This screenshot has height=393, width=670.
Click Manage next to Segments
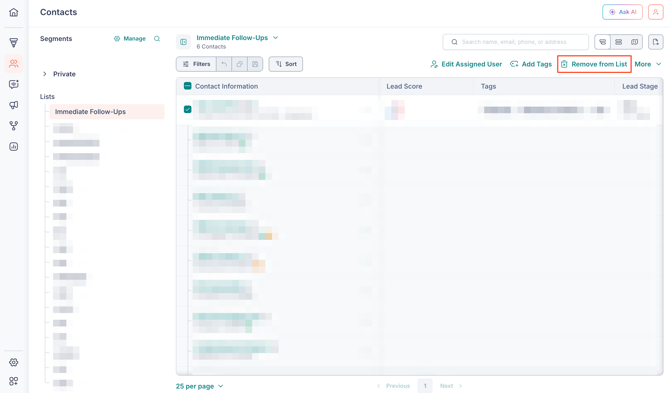pyautogui.click(x=130, y=38)
